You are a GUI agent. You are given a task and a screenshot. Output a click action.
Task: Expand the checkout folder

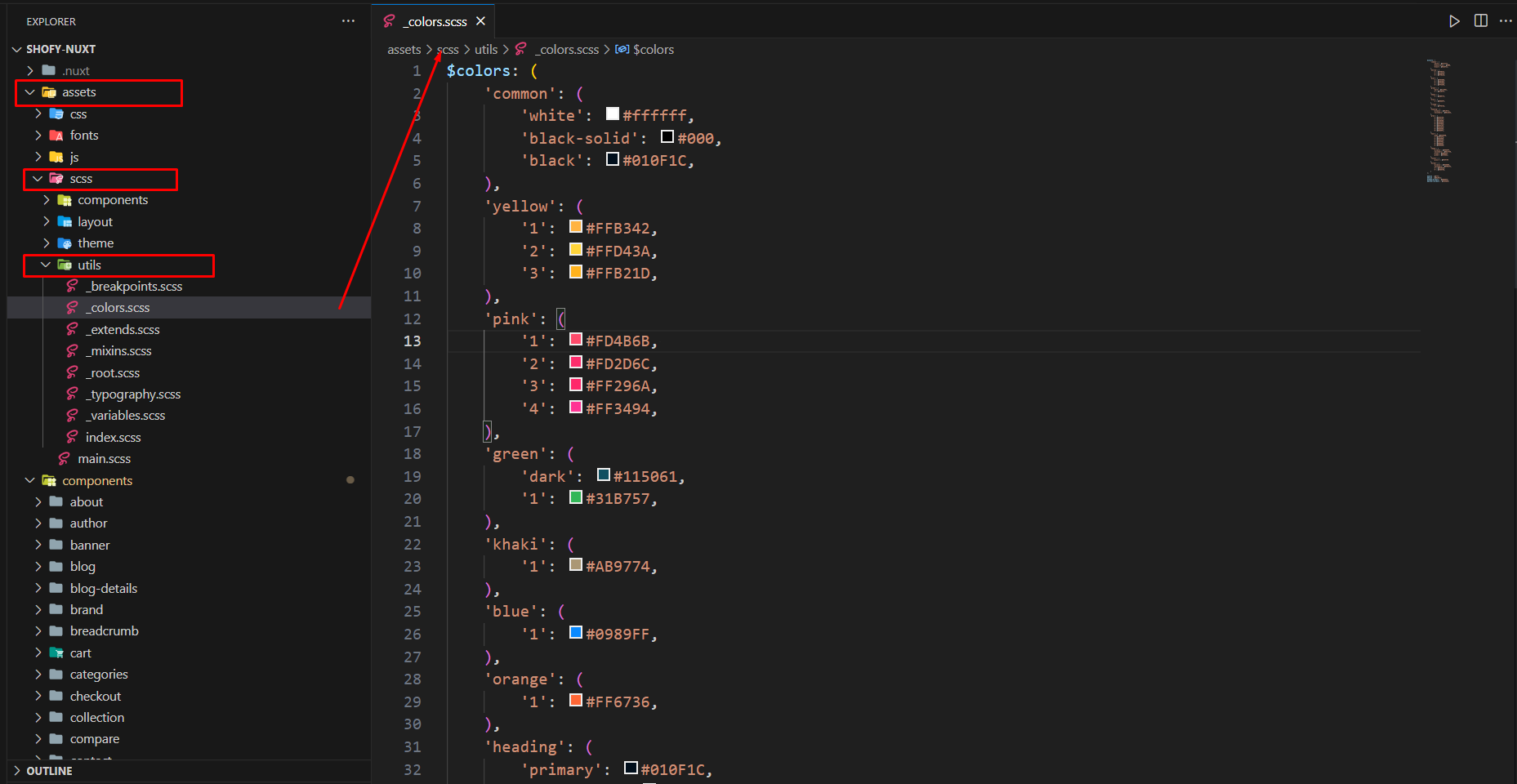(x=38, y=696)
